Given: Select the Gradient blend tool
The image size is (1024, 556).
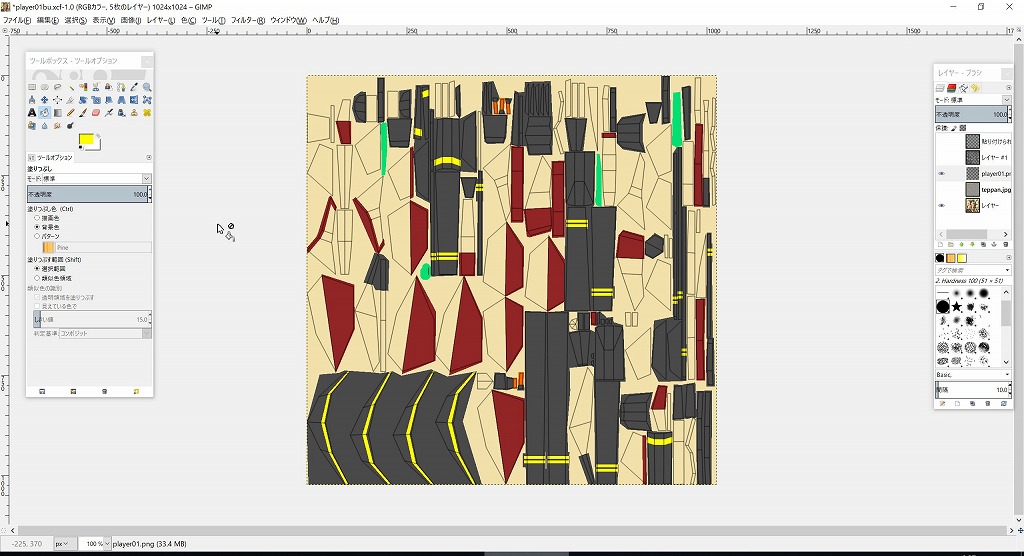Looking at the screenshot, I should coord(57,112).
